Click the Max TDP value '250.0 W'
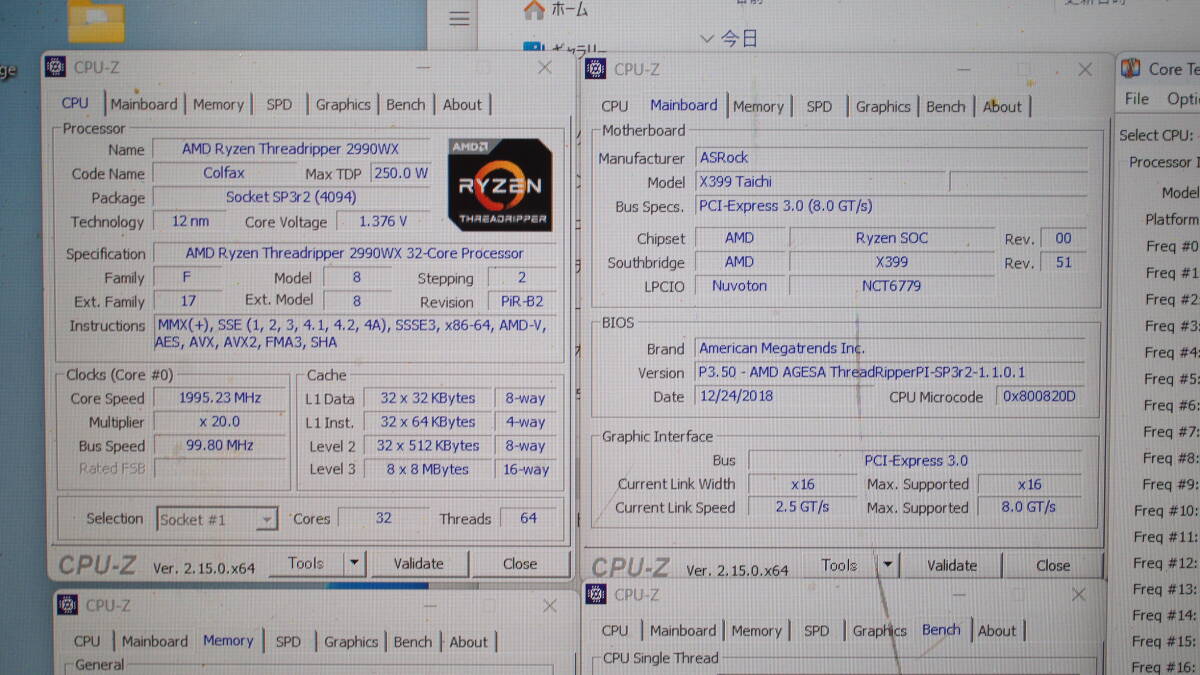Screen dimensions: 1200x675 pos(400,173)
